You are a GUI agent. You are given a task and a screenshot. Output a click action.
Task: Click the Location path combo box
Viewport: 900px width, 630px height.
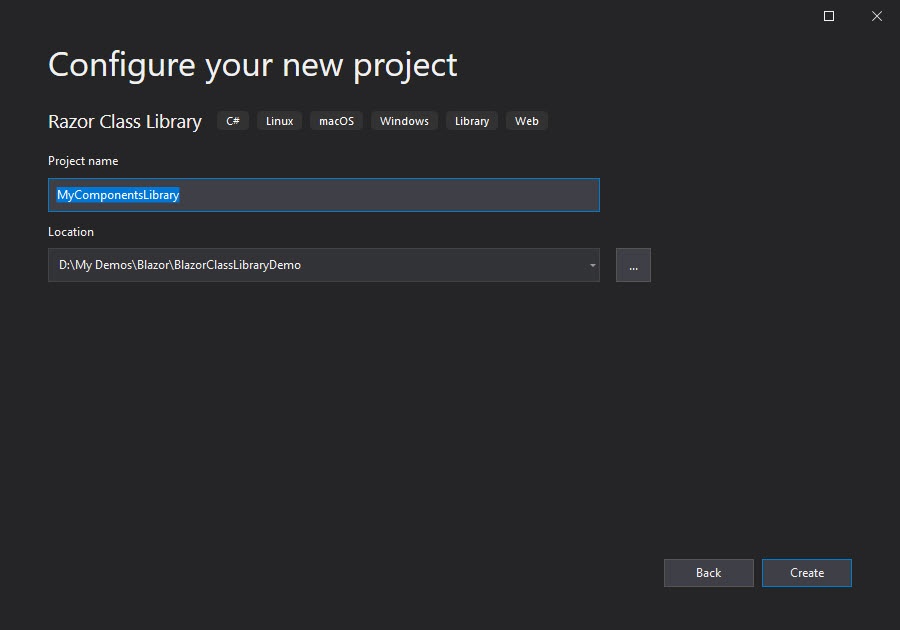[324, 265]
